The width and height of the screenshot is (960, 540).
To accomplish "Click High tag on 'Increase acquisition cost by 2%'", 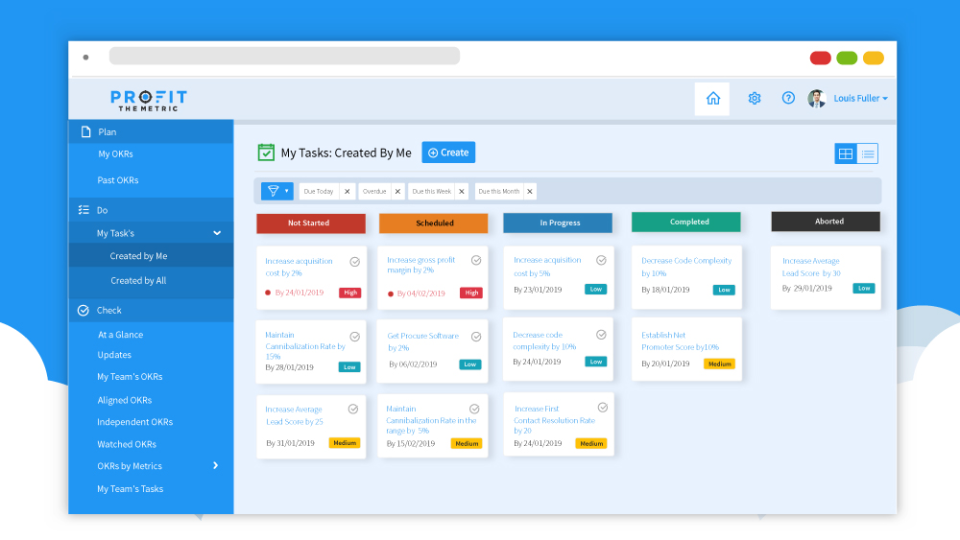I will point(350,293).
